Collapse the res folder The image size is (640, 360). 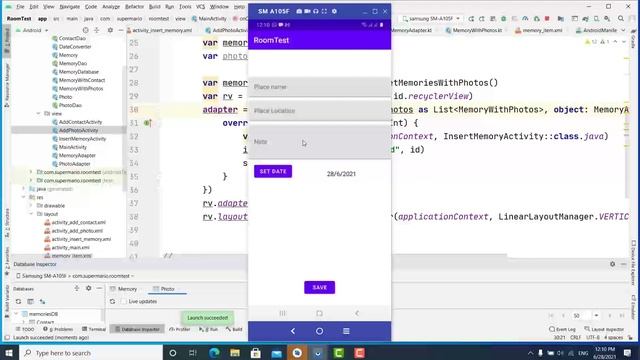(23, 197)
